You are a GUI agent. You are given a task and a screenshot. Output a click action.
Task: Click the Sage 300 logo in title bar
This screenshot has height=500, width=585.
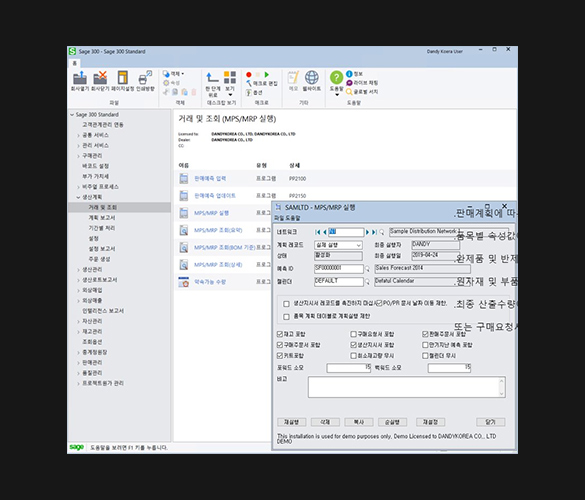coord(72,51)
